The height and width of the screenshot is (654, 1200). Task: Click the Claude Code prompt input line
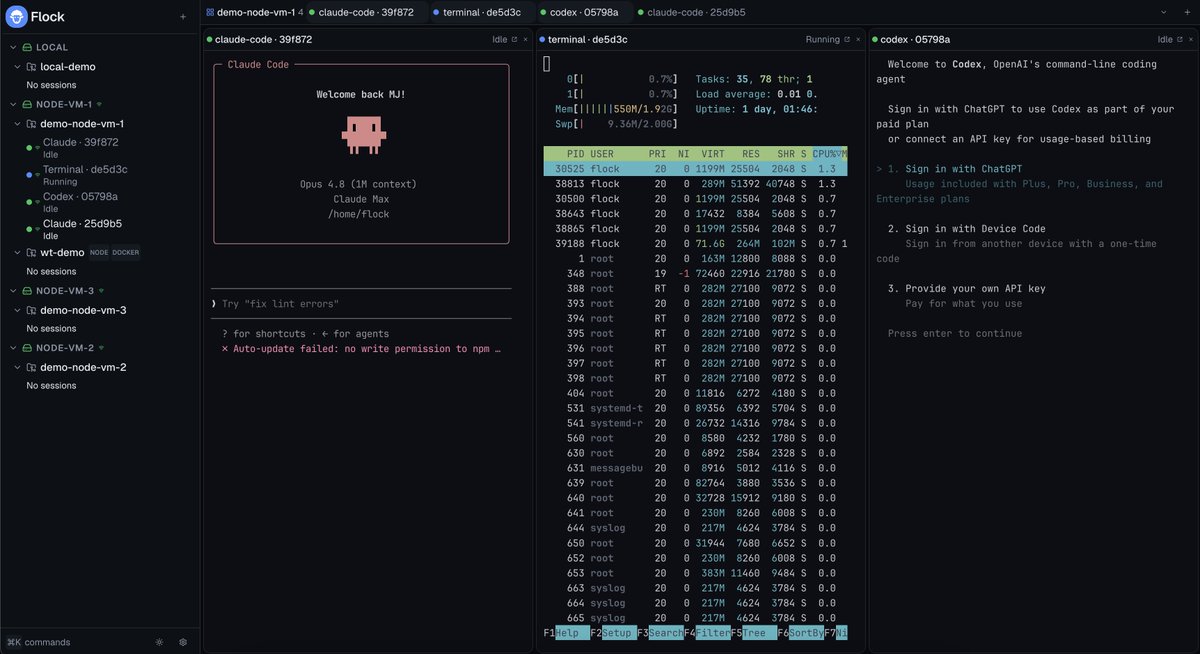pos(361,304)
